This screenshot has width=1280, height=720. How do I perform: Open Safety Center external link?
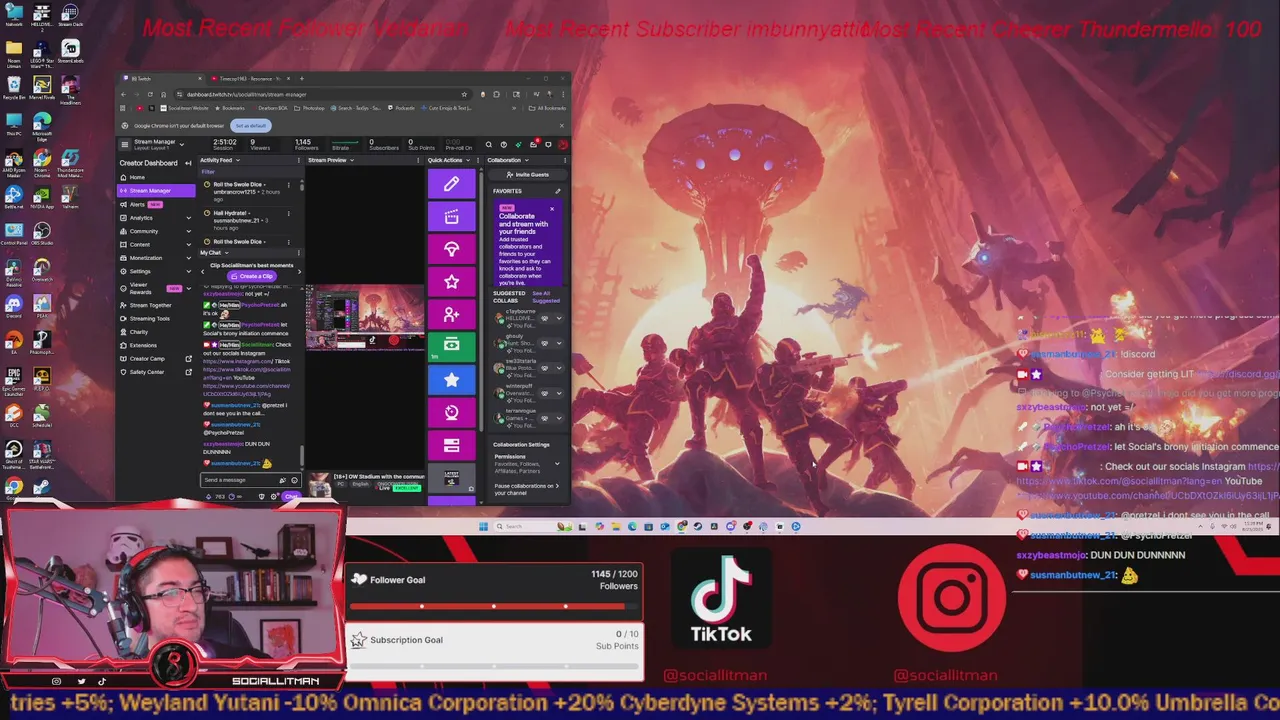click(156, 372)
